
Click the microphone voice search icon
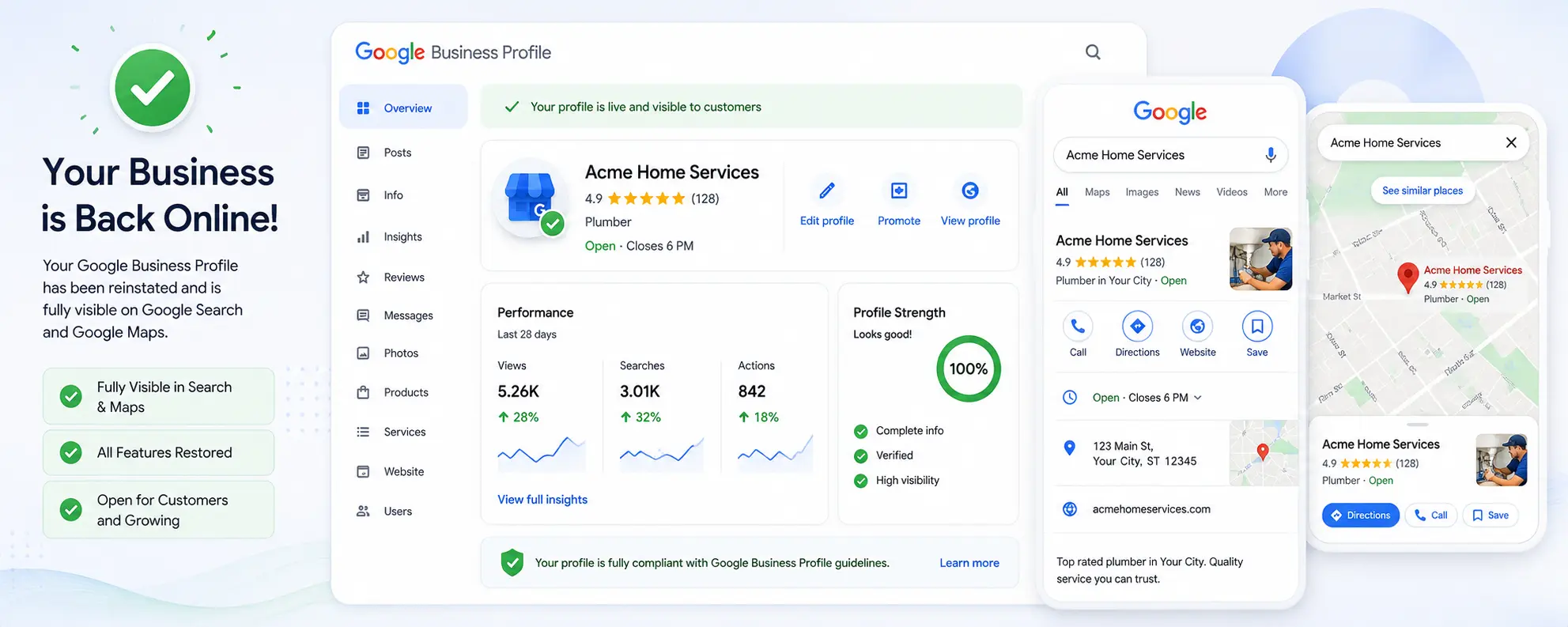[1271, 155]
